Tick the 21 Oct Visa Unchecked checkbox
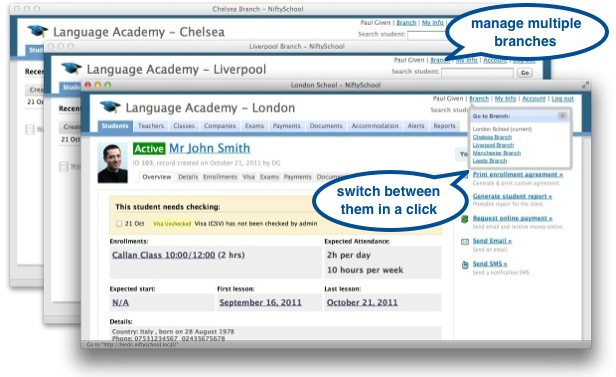The height and width of the screenshot is (377, 616). click(x=119, y=223)
